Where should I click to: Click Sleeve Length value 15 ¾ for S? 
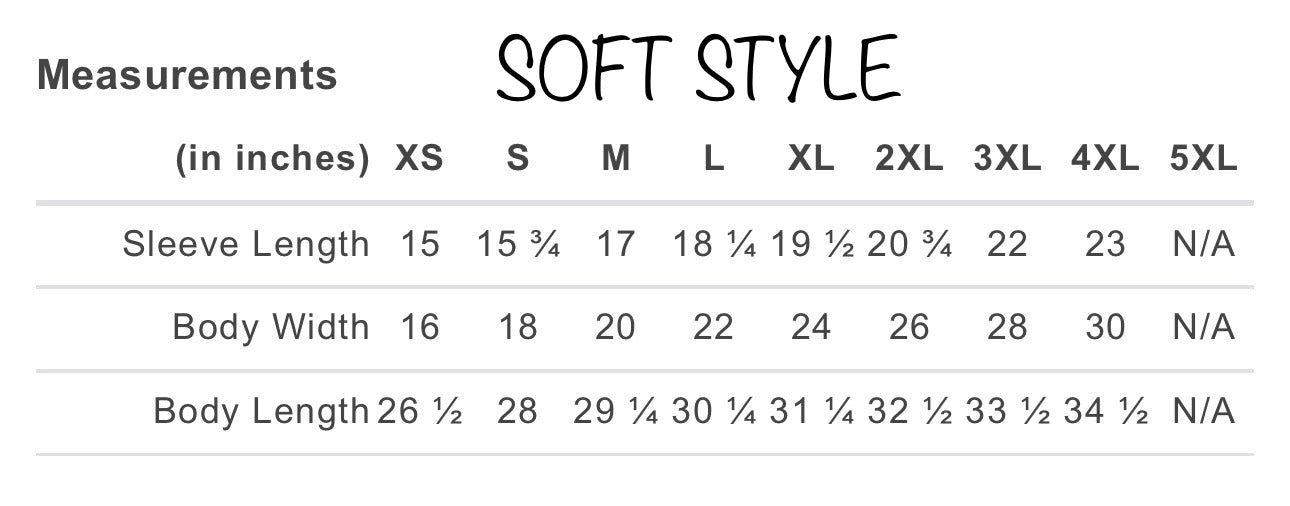click(517, 244)
